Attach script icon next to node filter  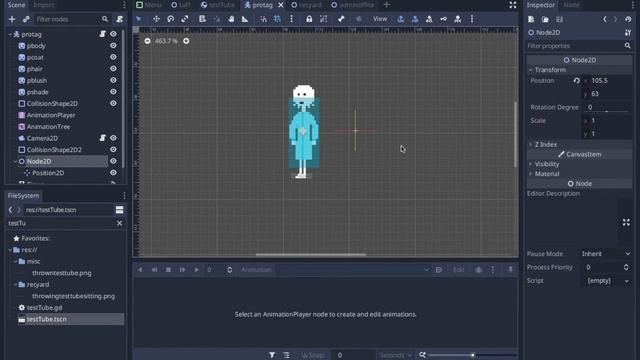(x=120, y=19)
